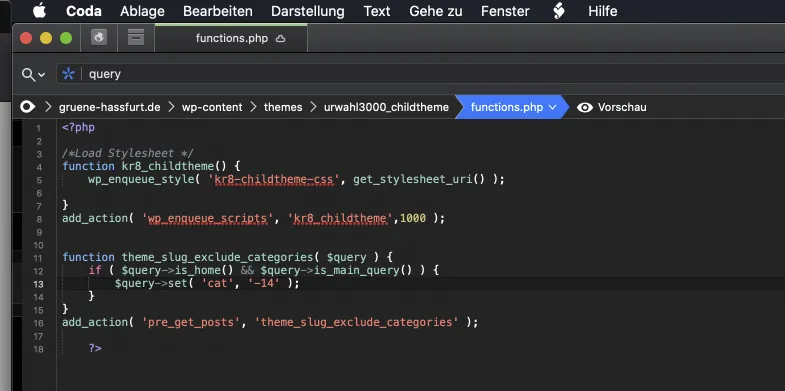Open the Coda application menu
785x391 pixels.
pyautogui.click(x=84, y=11)
